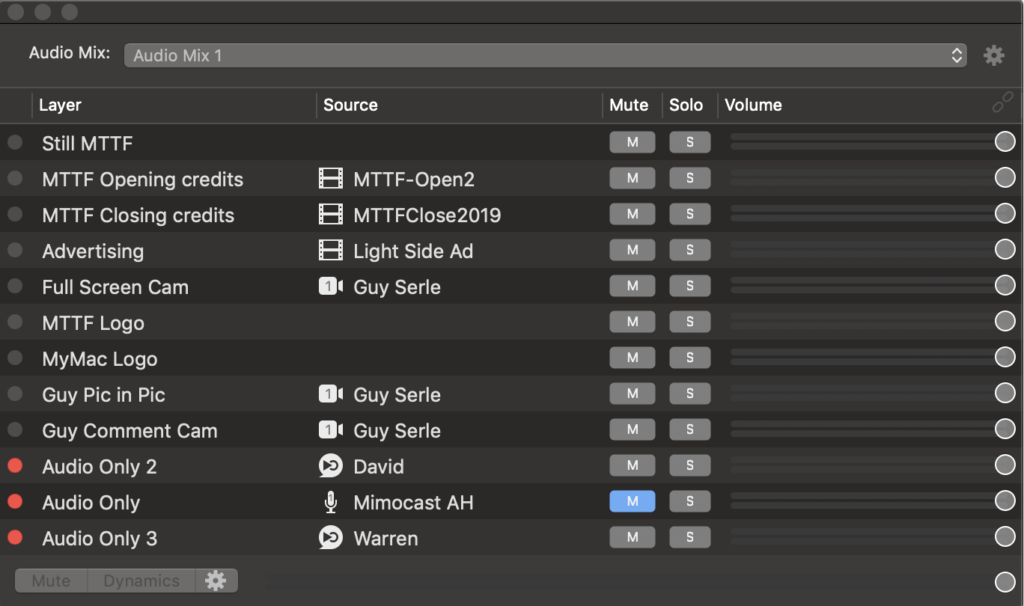Click the status dot for Guy Pic in Pic

coord(15,394)
